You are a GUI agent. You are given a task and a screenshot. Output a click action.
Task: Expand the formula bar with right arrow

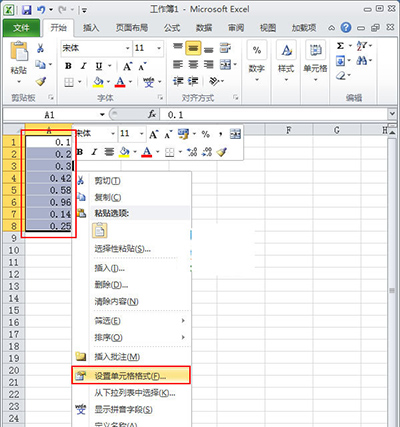pos(393,114)
